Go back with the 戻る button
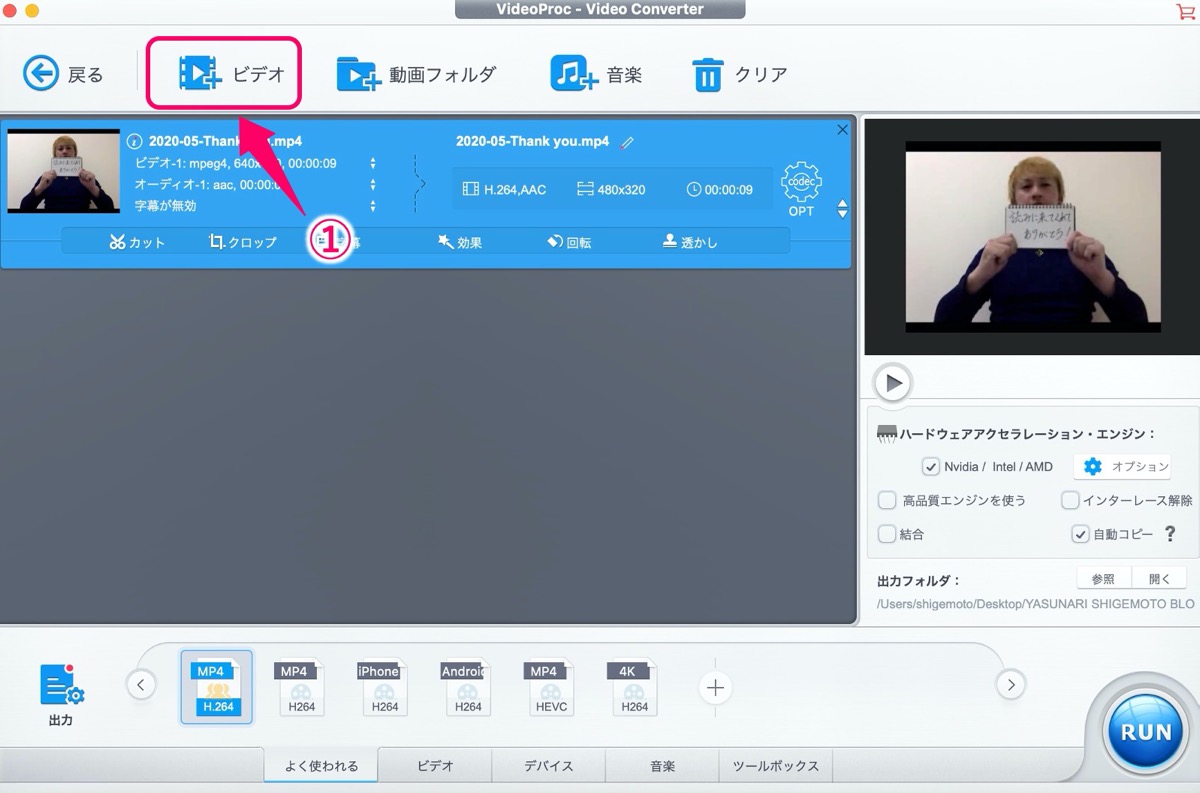Image resolution: width=1200 pixels, height=793 pixels. 64,73
